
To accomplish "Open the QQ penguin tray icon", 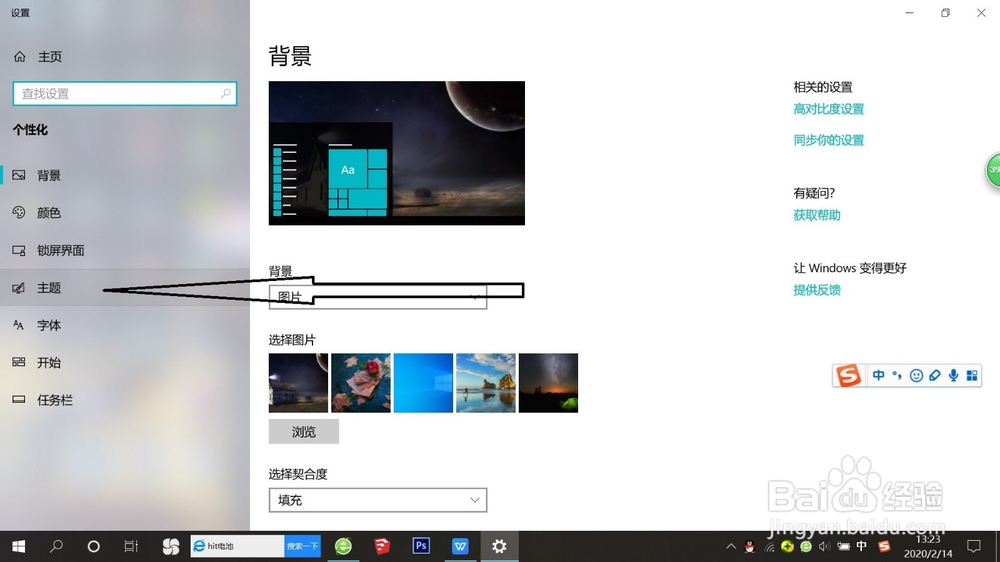I will pos(750,547).
